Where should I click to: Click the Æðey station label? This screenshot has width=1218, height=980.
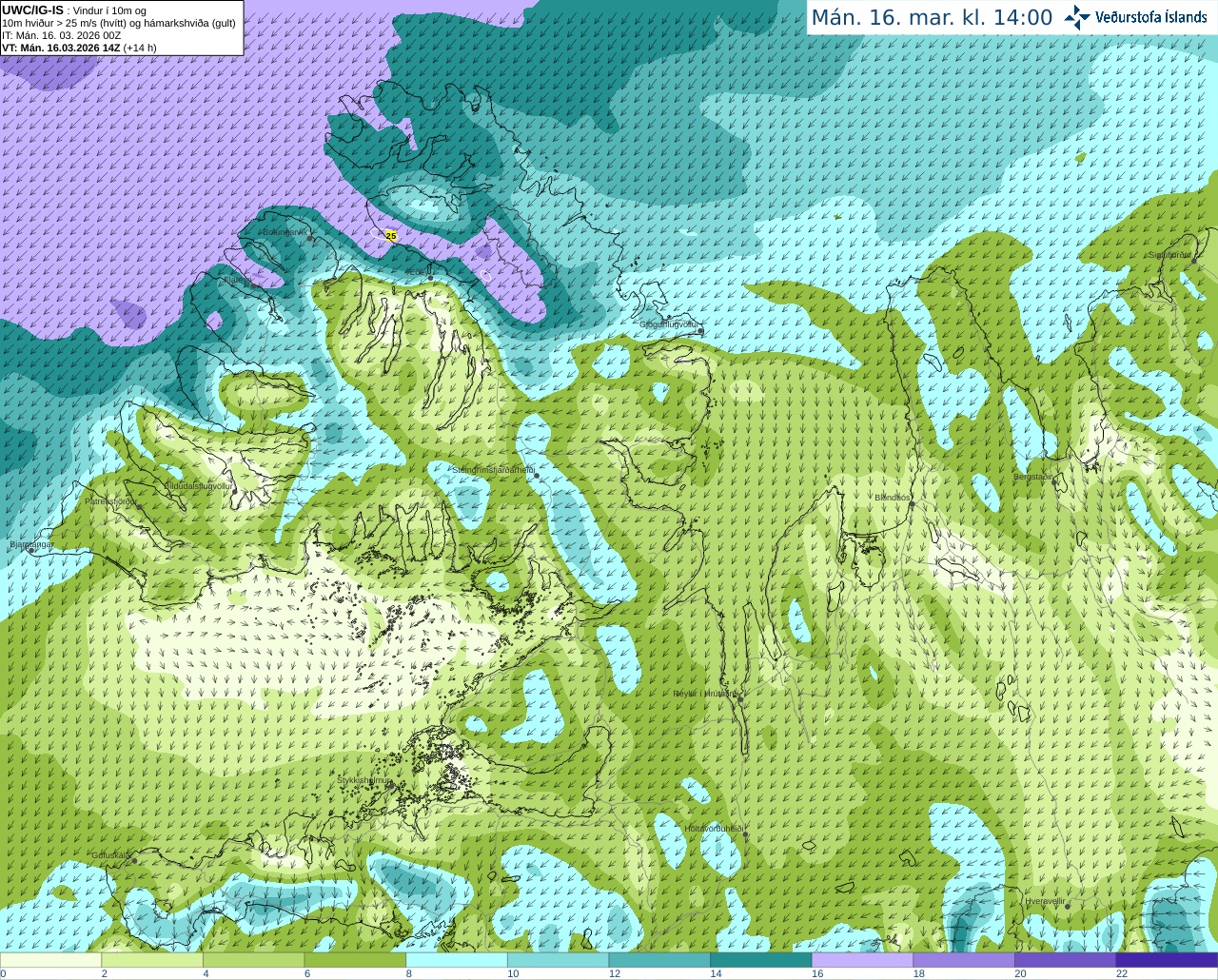pyautogui.click(x=417, y=271)
